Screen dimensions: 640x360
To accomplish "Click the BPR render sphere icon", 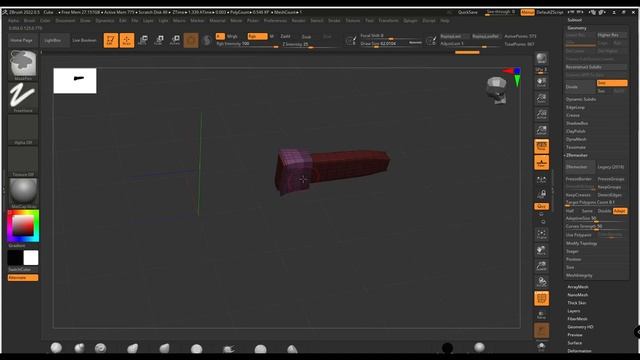I will [x=542, y=58].
